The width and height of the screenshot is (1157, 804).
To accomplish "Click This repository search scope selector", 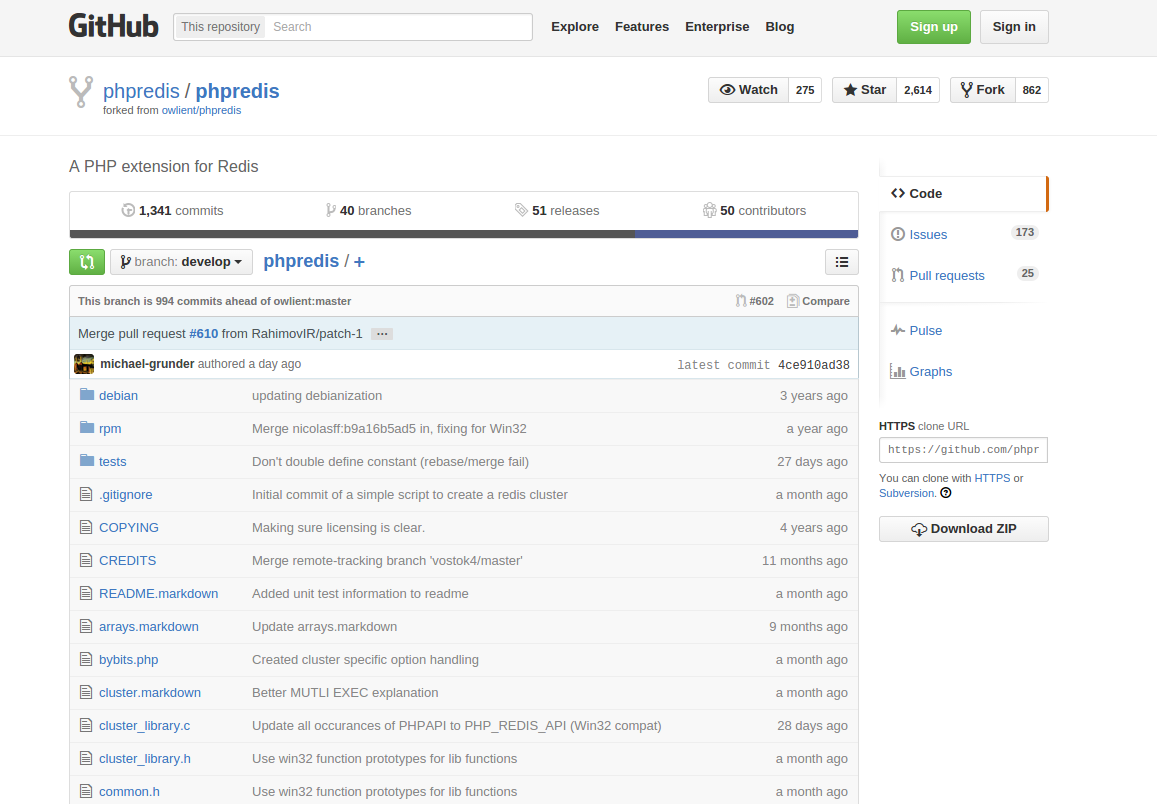I will tap(220, 27).
